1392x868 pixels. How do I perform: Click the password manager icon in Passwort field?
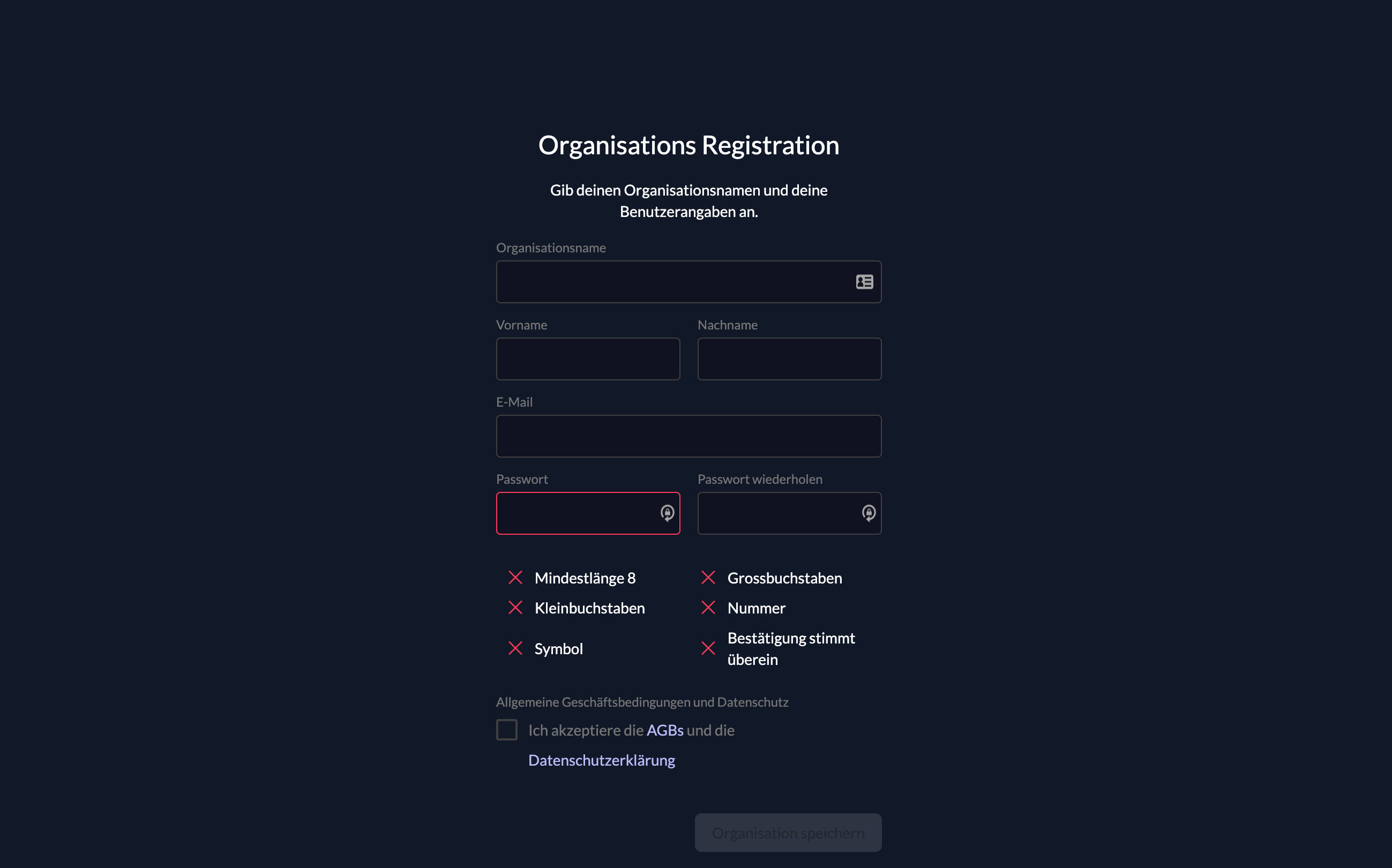pos(667,513)
